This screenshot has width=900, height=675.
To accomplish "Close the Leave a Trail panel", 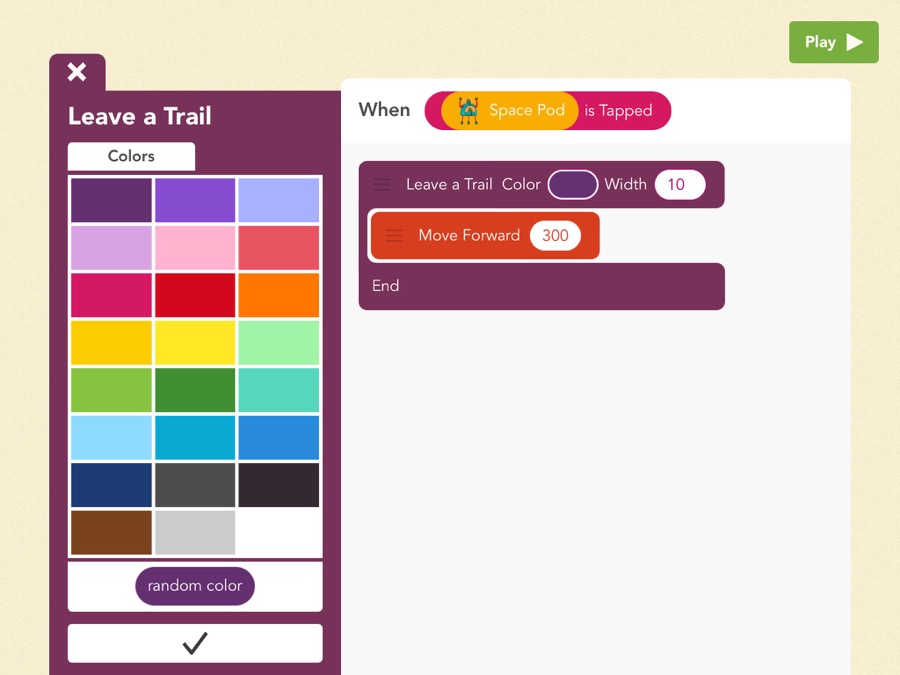I will pyautogui.click(x=77, y=72).
